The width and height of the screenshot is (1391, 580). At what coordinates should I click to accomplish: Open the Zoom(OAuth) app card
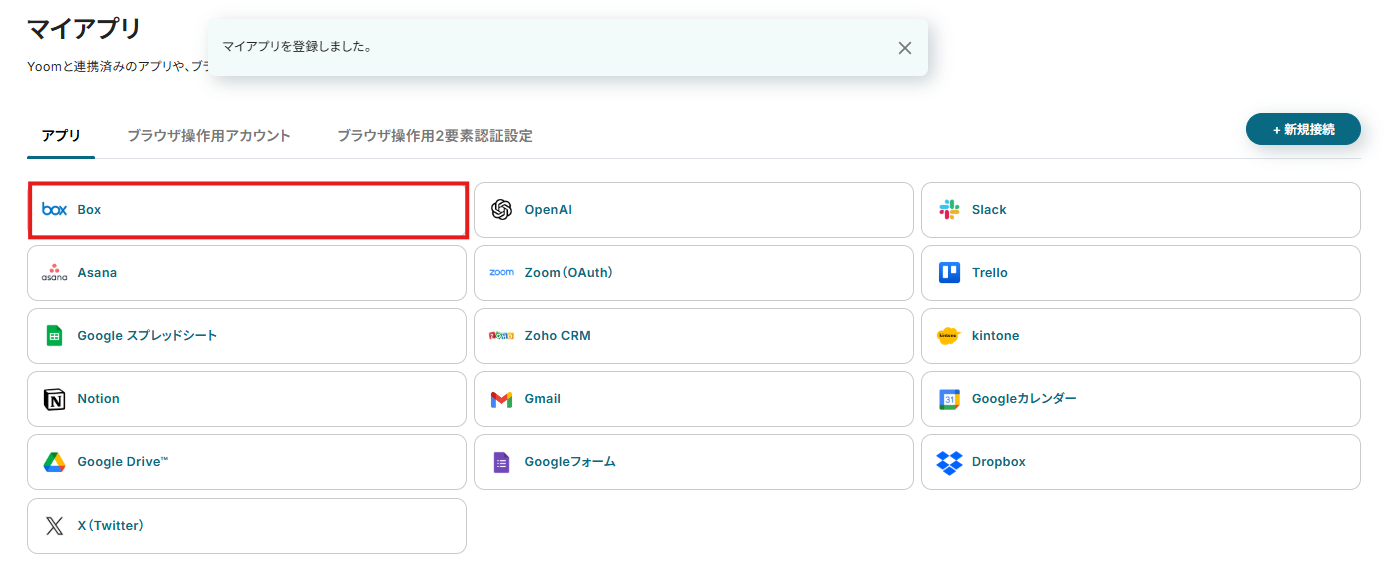tap(693, 273)
